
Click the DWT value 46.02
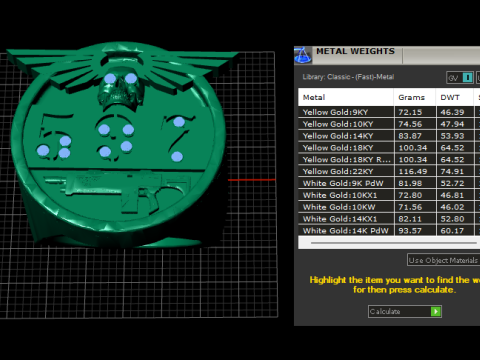pyautogui.click(x=452, y=207)
